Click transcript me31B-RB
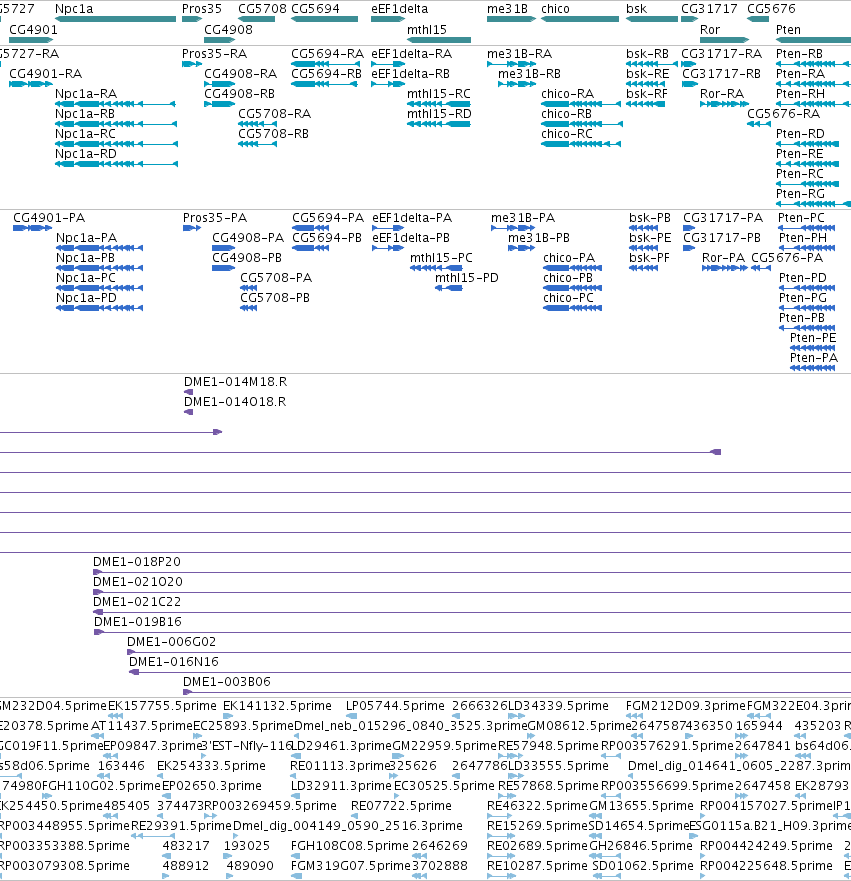 529,74
